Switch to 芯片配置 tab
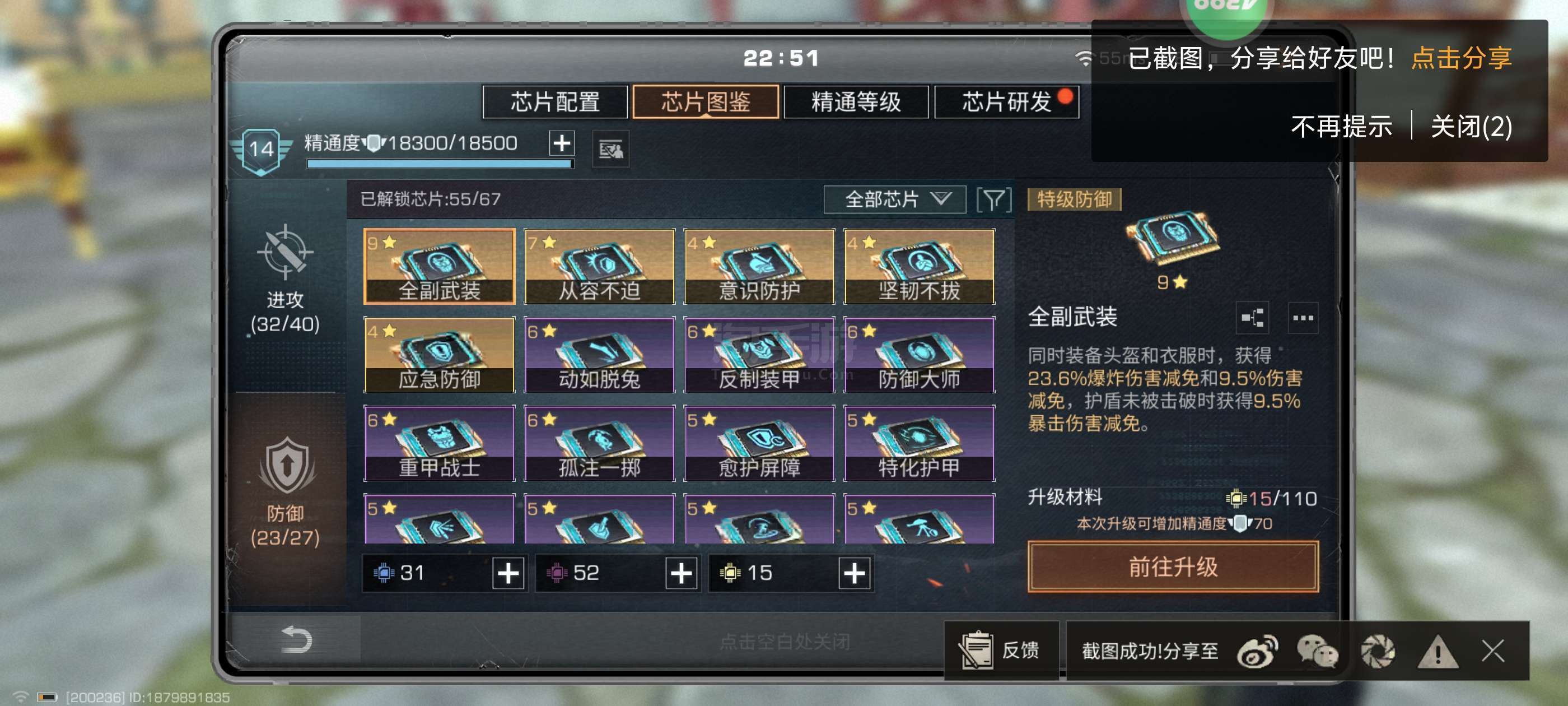1568x706 pixels. click(x=555, y=102)
